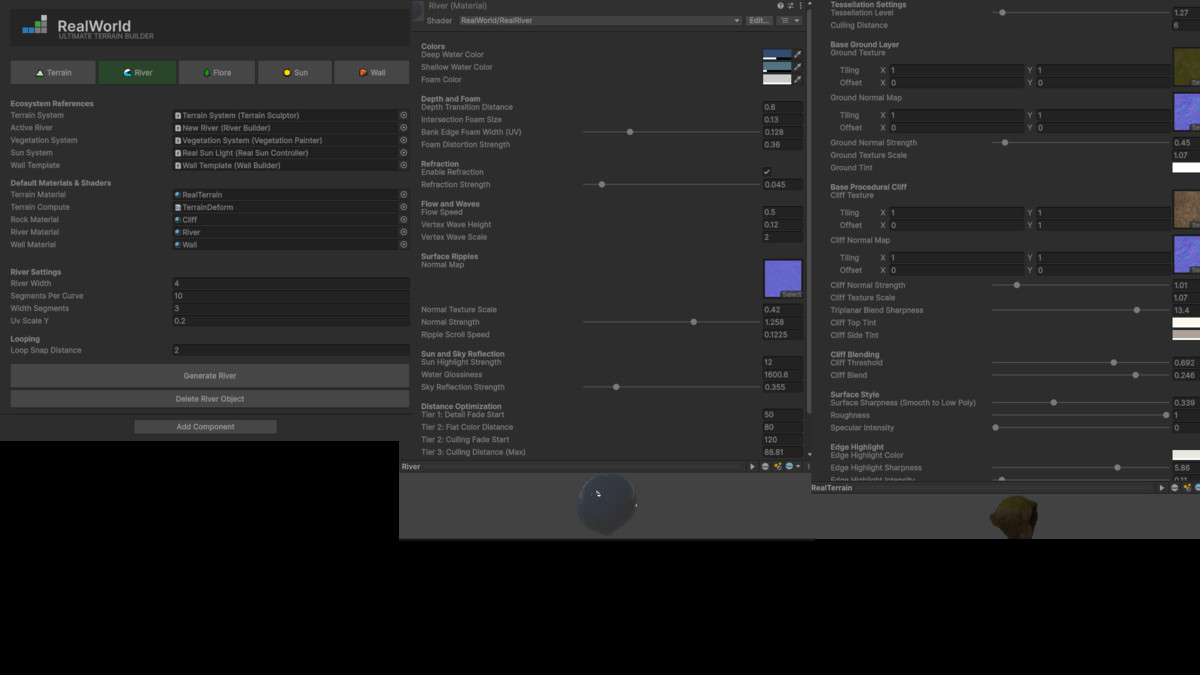Open the object picker for Terrain Compute

pyautogui.click(x=404, y=207)
